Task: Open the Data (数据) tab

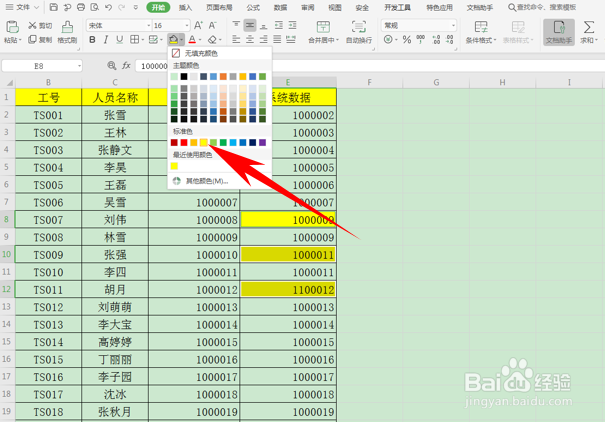Action: (x=281, y=7)
